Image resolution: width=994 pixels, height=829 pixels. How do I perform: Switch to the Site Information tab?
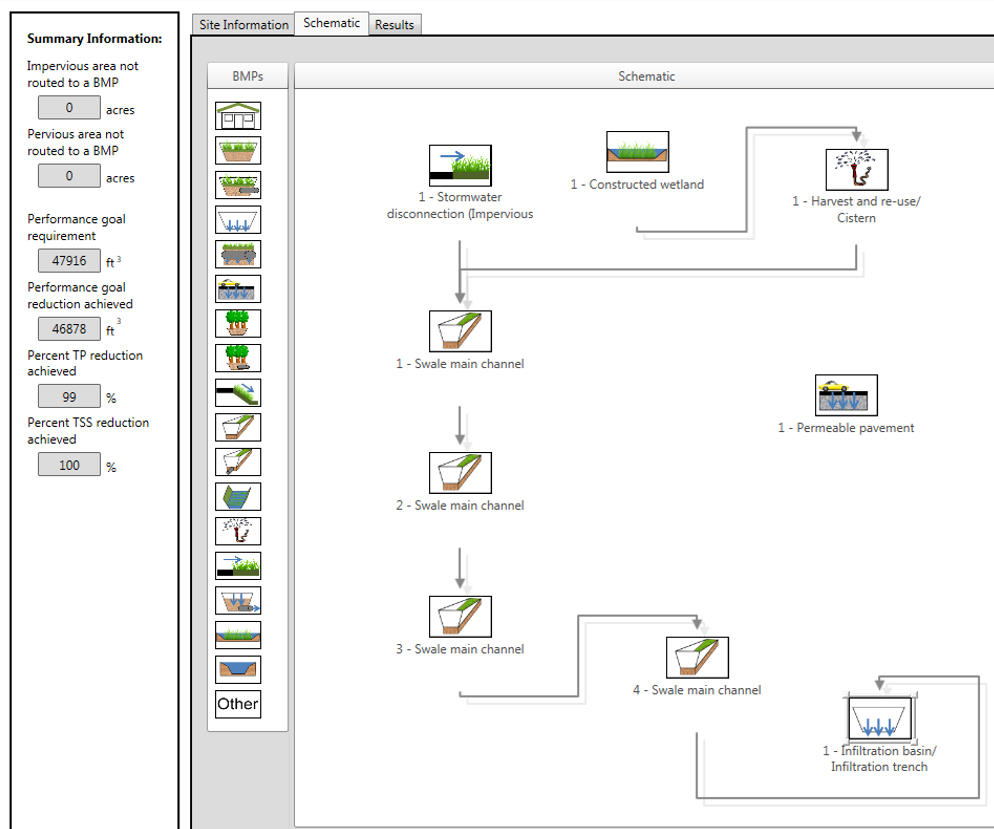[242, 24]
